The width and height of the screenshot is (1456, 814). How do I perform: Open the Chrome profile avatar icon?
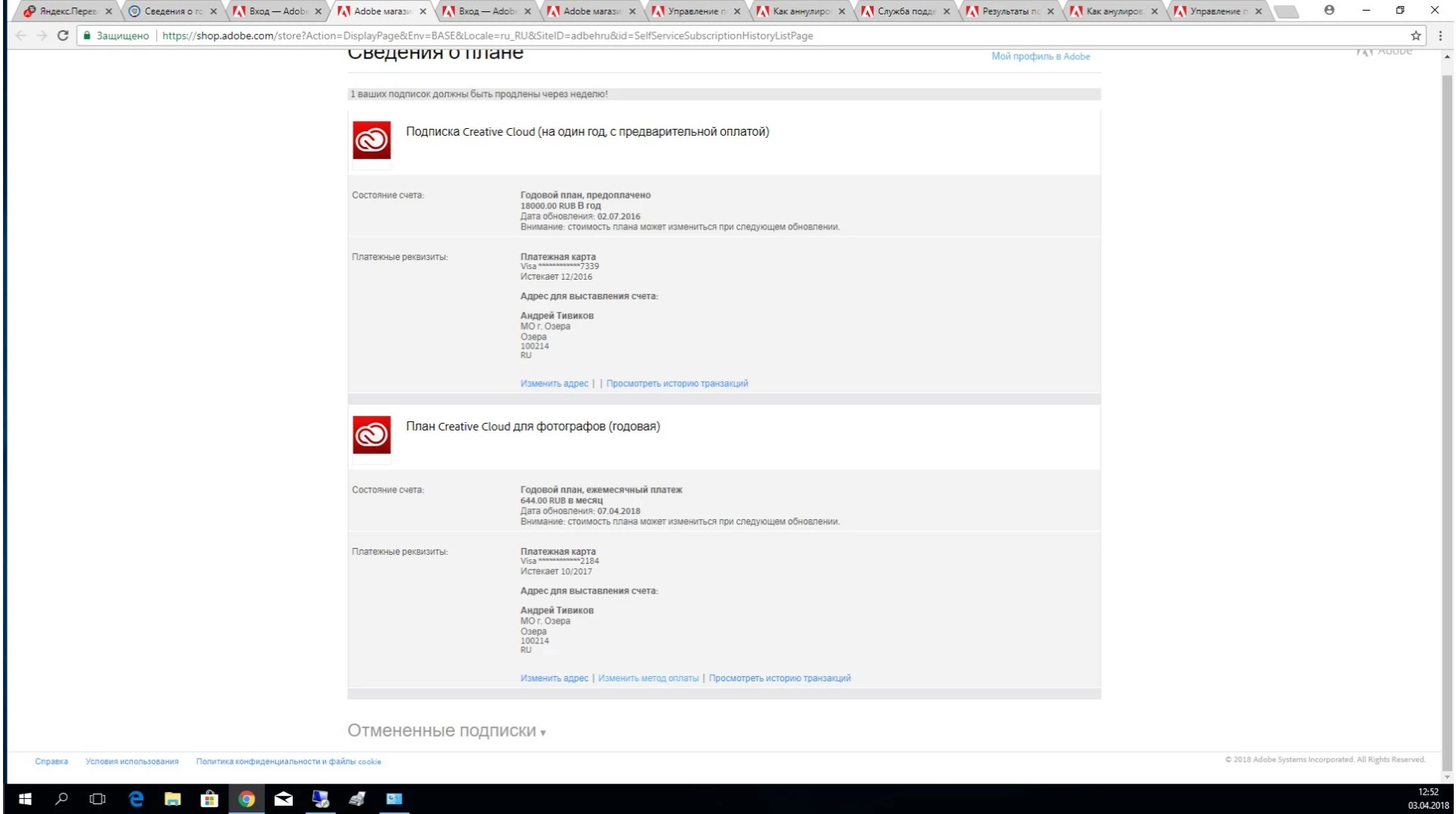pos(1329,11)
